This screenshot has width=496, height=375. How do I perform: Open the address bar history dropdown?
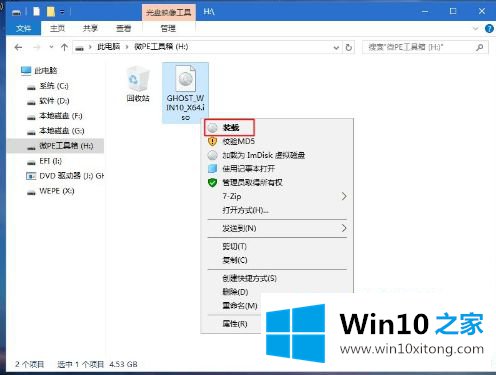(x=336, y=48)
